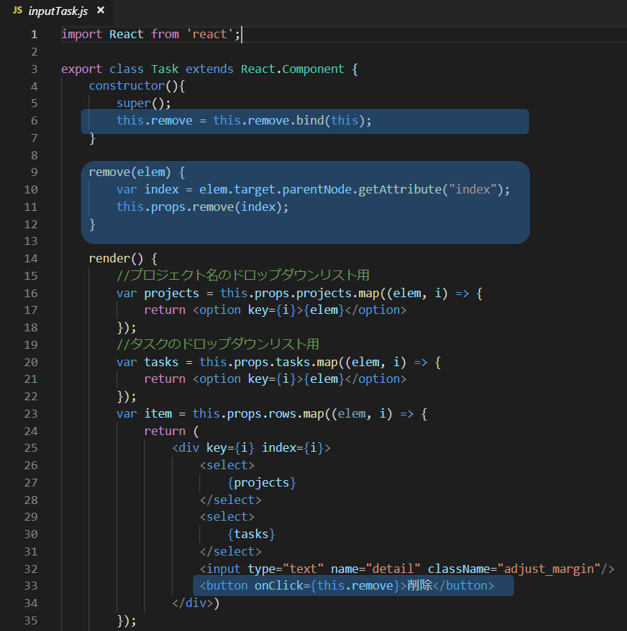Click 'render()' on line 14
This screenshot has width=627, height=631.
pyautogui.click(x=116, y=258)
